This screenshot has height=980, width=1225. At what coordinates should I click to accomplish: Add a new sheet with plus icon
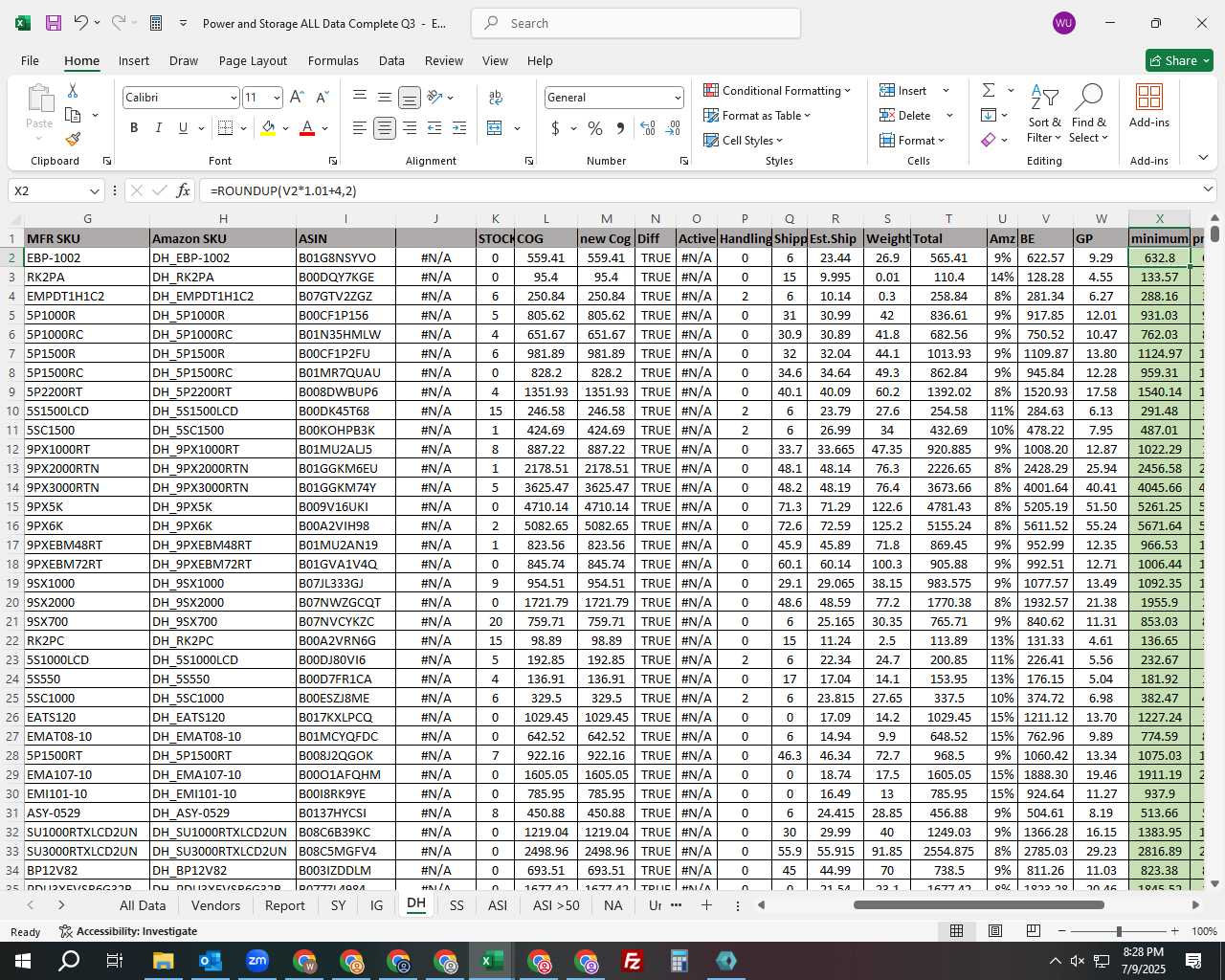[706, 905]
